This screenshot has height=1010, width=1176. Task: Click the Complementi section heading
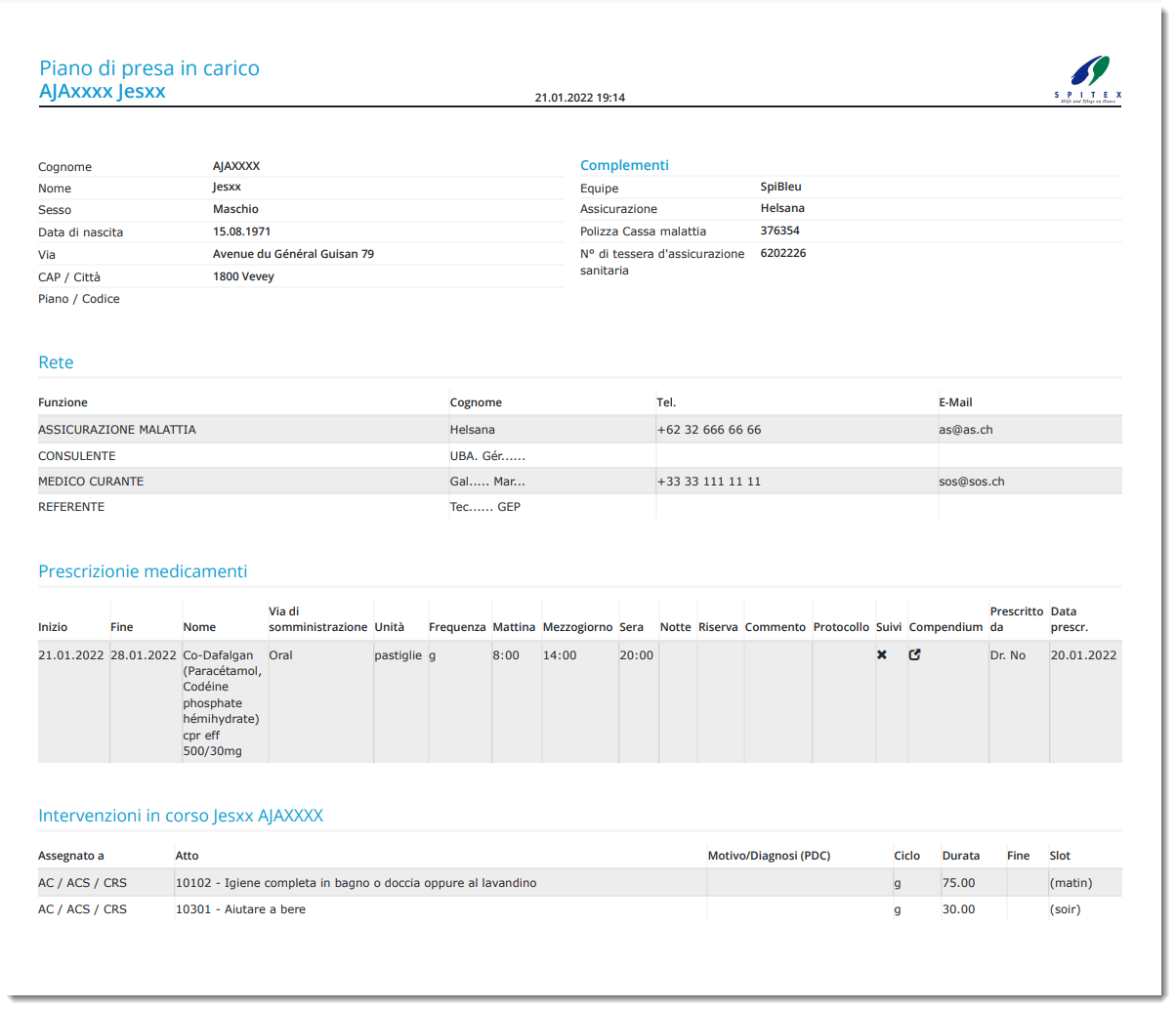pos(624,165)
